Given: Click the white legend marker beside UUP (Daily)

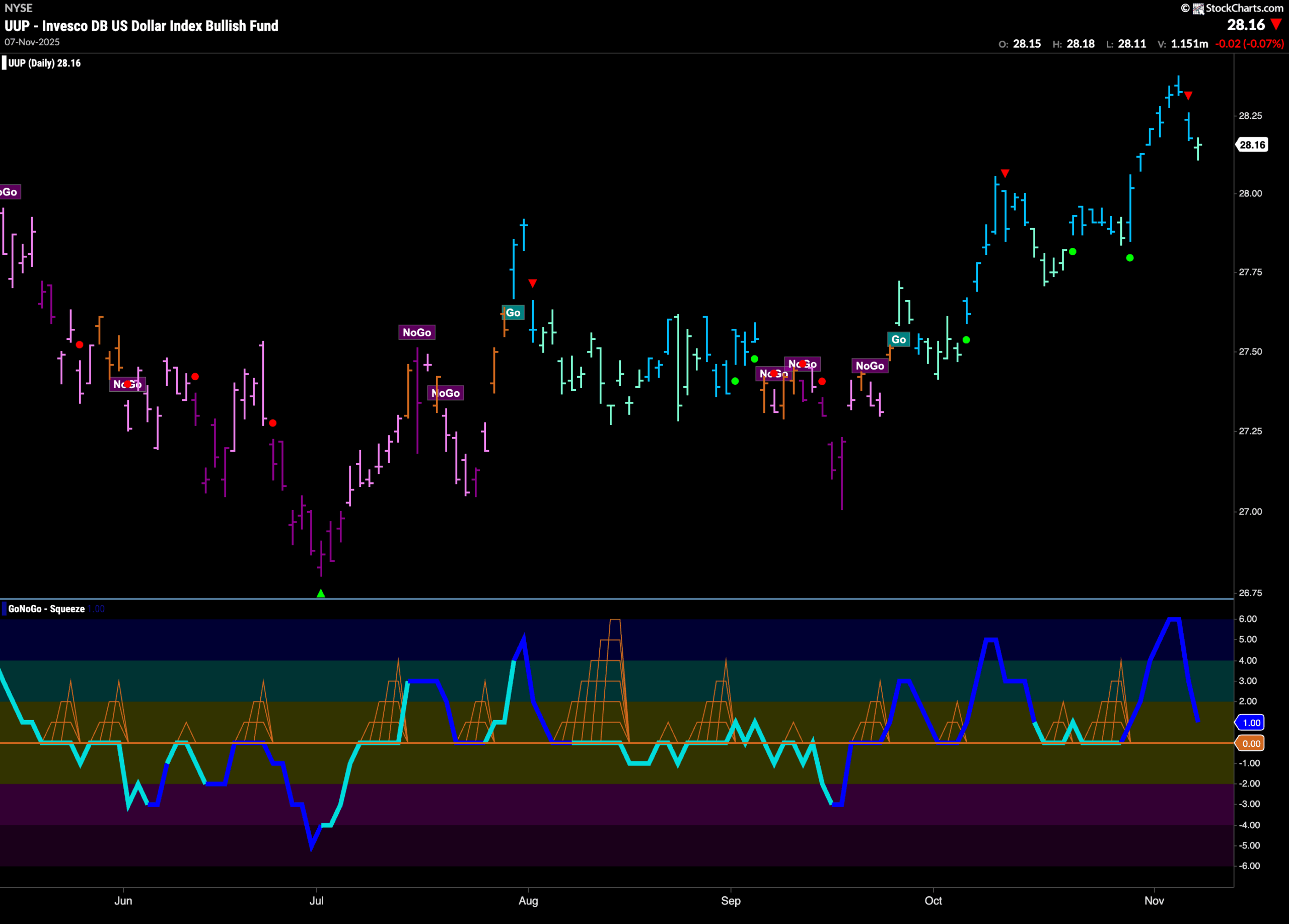Looking at the screenshot, I should (4, 62).
